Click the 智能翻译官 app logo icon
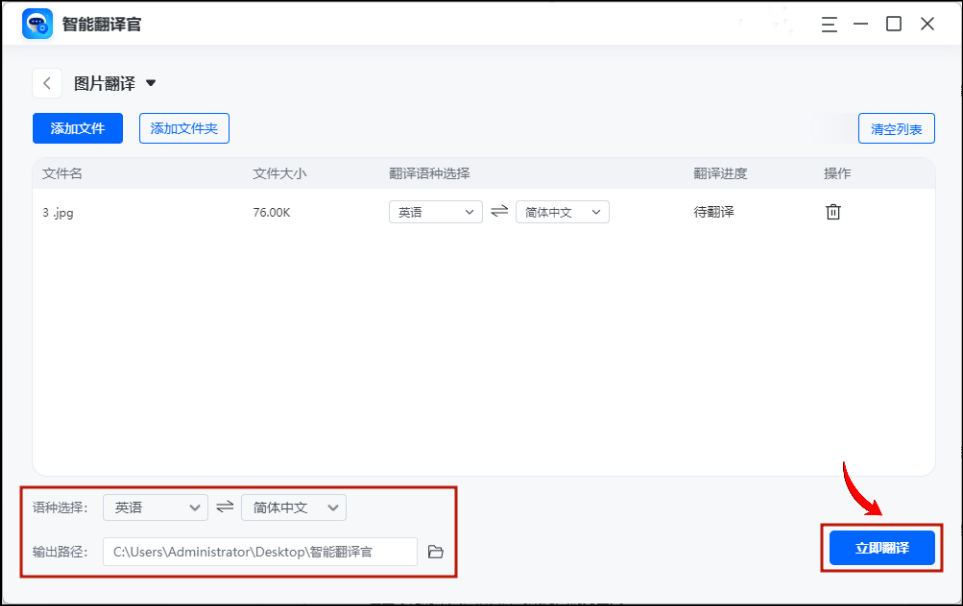This screenshot has height=606, width=963. (37, 24)
